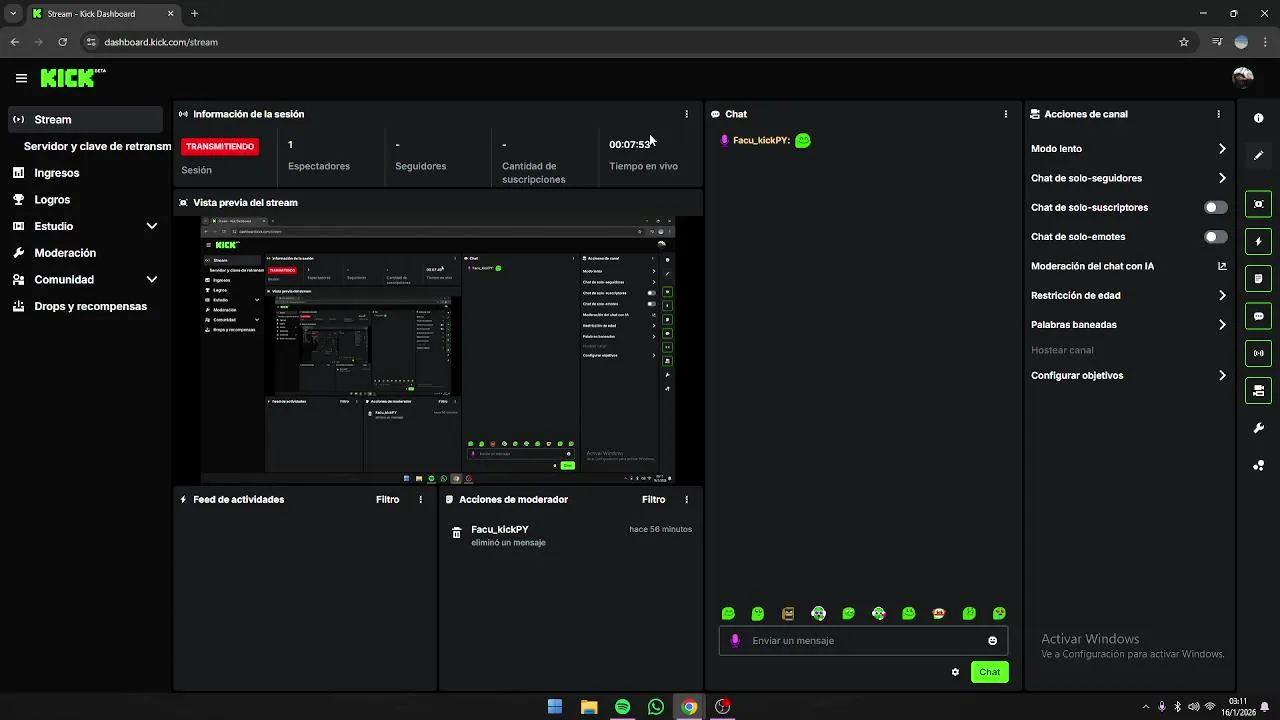Image resolution: width=1280 pixels, height=720 pixels.
Task: Open the emoji picker in message box
Action: (992, 641)
